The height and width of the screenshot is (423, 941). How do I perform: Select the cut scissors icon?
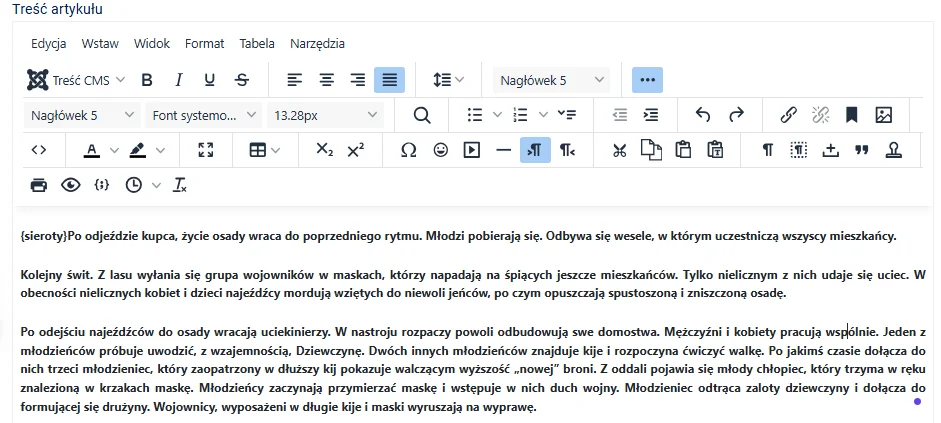619,150
